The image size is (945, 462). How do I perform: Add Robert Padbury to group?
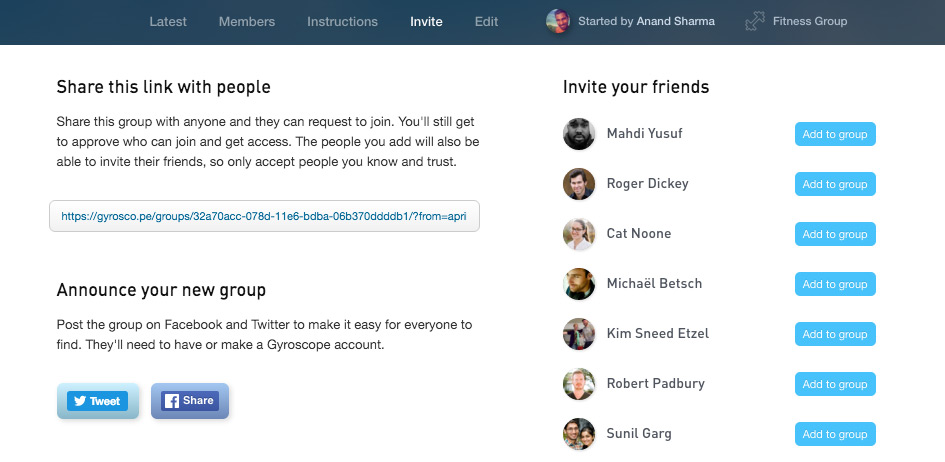pyautogui.click(x=835, y=384)
